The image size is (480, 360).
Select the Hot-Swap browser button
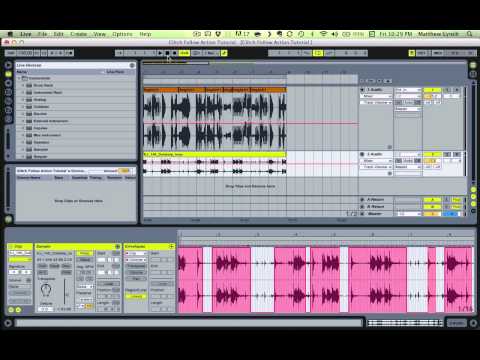[9, 119]
